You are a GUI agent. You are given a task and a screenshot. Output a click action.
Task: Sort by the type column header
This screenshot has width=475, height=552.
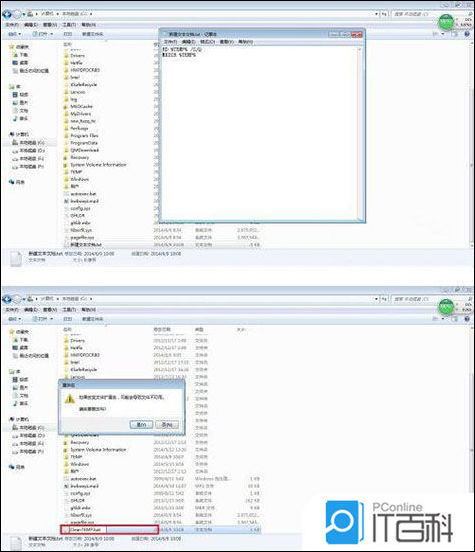click(x=199, y=330)
